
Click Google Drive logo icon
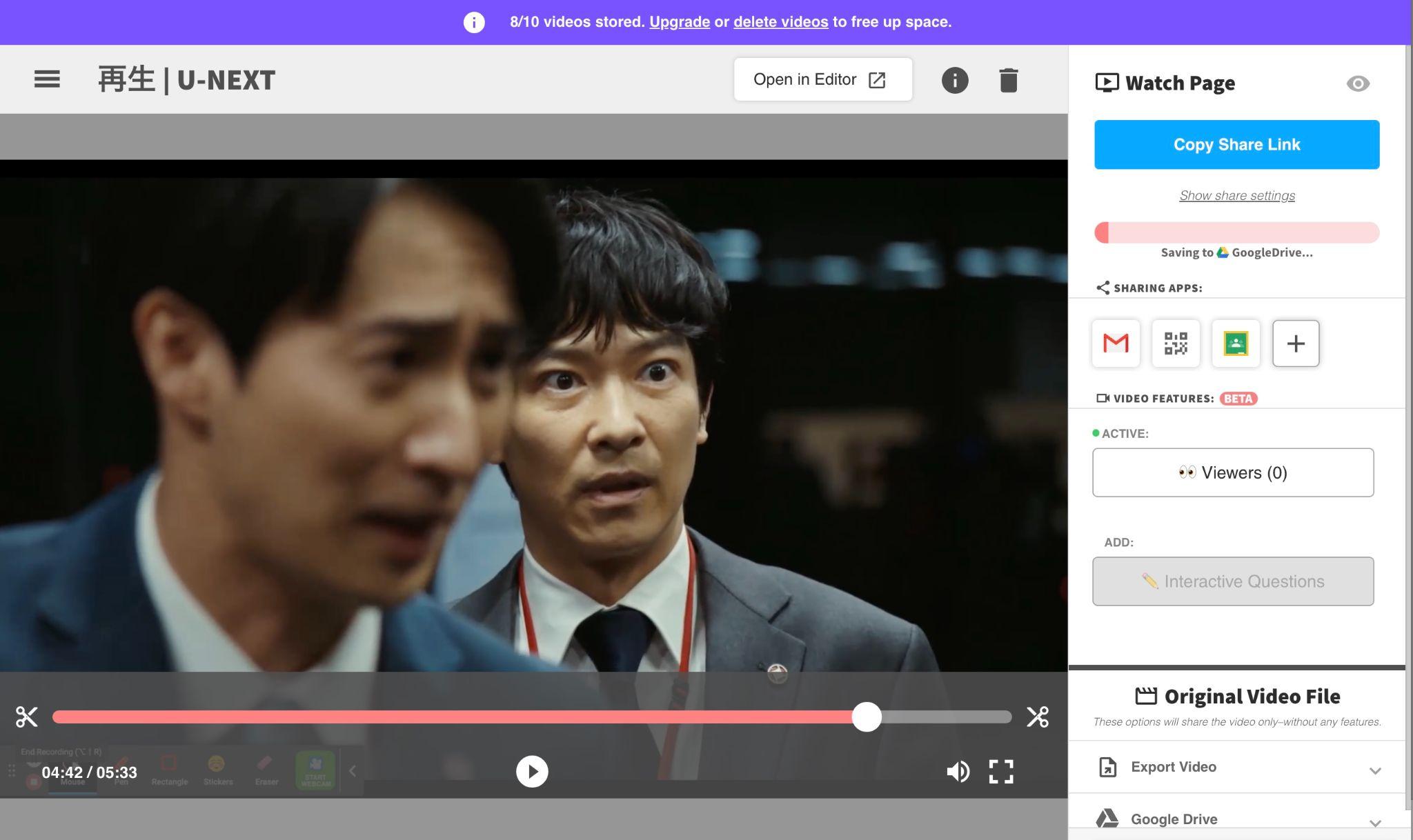[1107, 819]
